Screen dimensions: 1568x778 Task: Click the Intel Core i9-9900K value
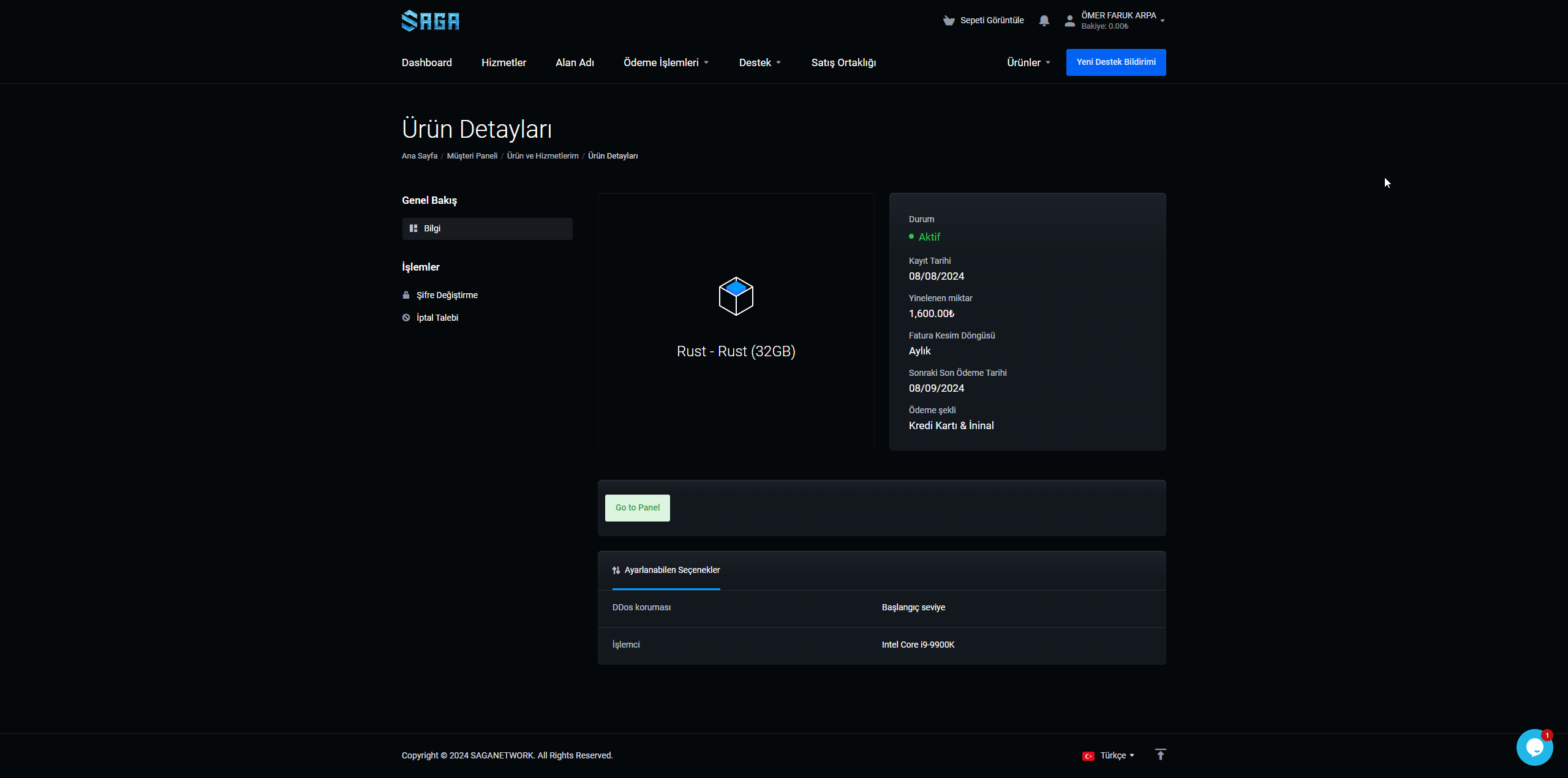918,645
